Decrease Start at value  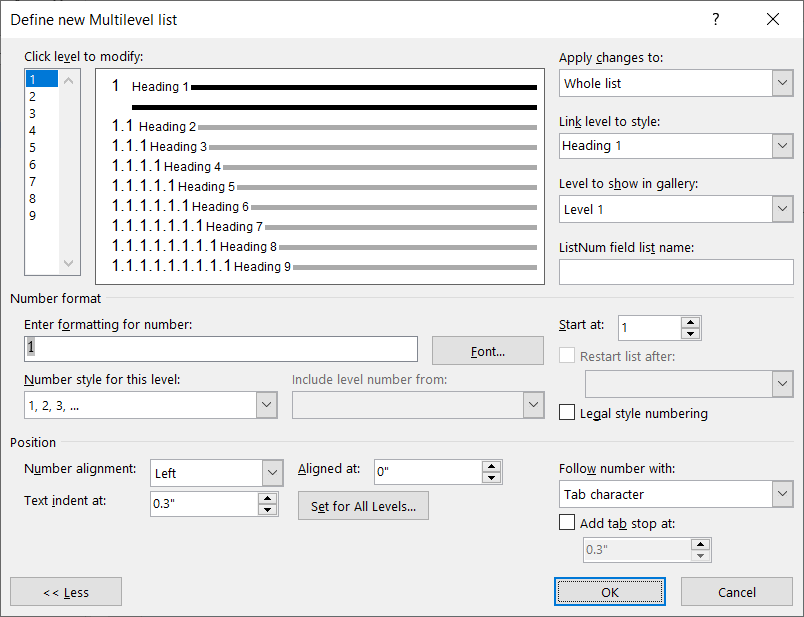pyautogui.click(x=691, y=334)
